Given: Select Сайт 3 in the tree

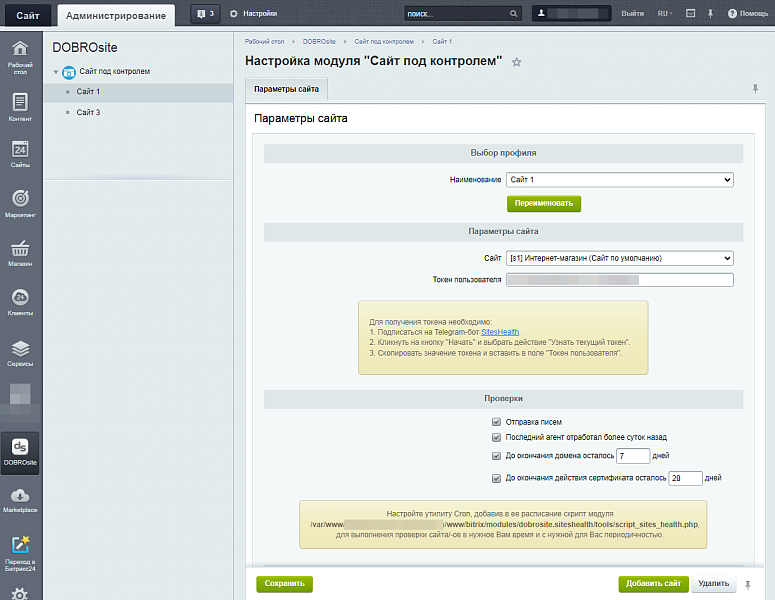Looking at the screenshot, I should pos(88,112).
